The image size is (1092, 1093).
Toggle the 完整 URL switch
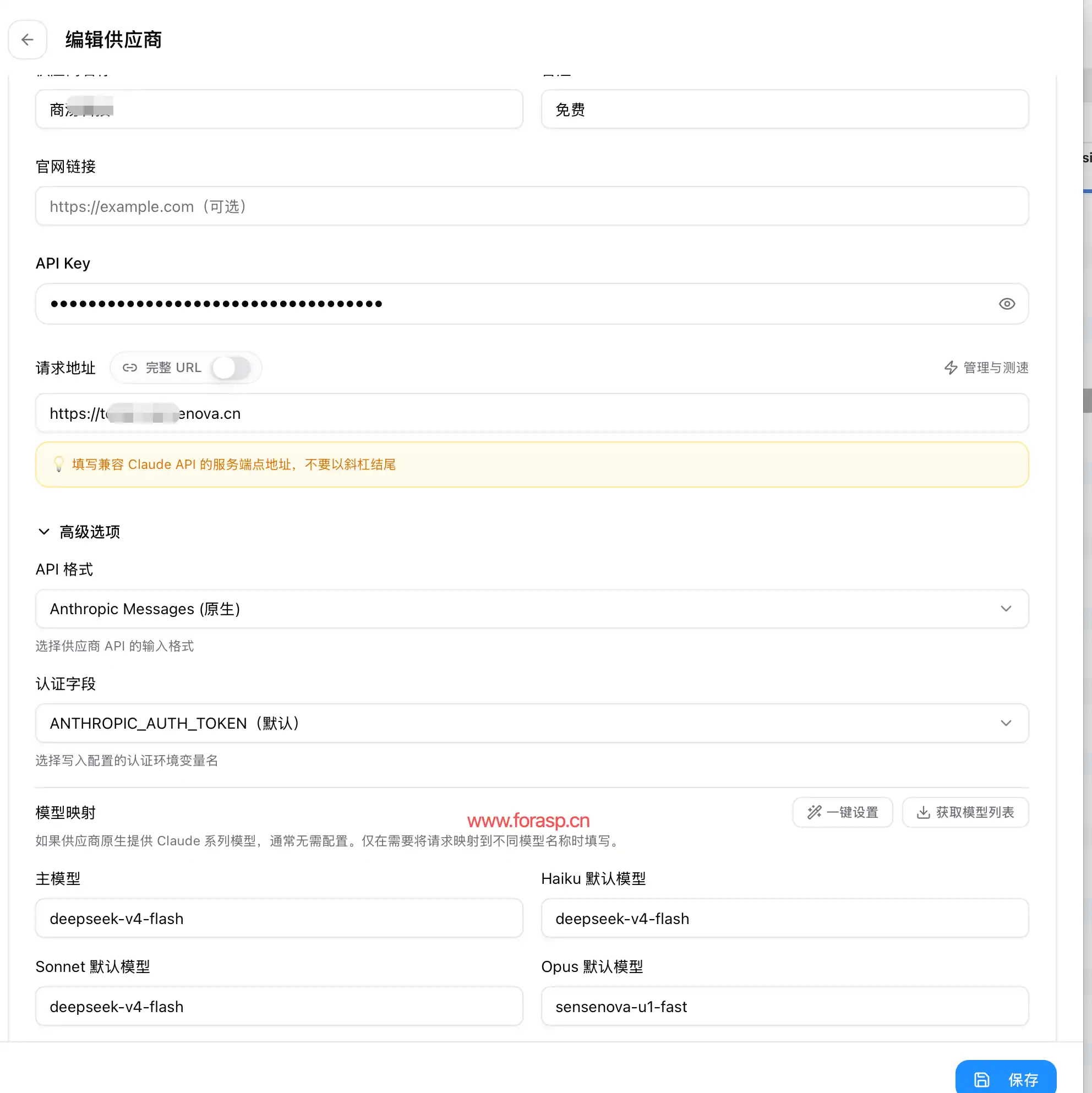[231, 368]
